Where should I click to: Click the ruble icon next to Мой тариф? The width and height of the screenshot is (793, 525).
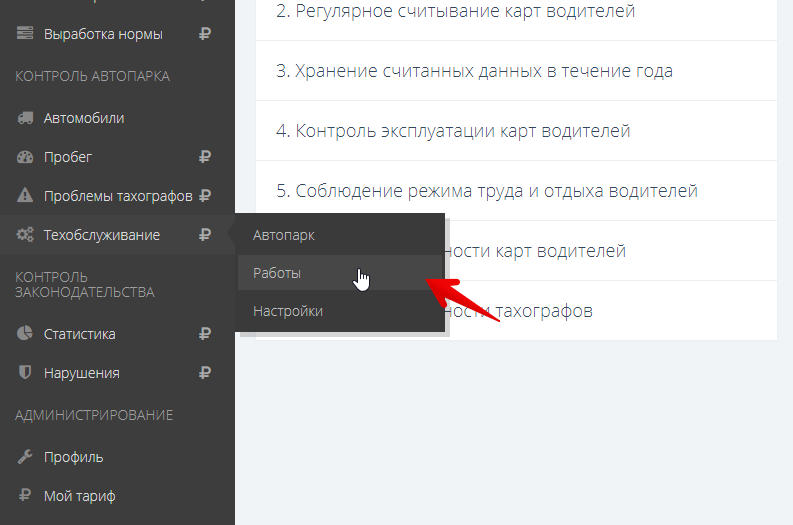coord(25,495)
